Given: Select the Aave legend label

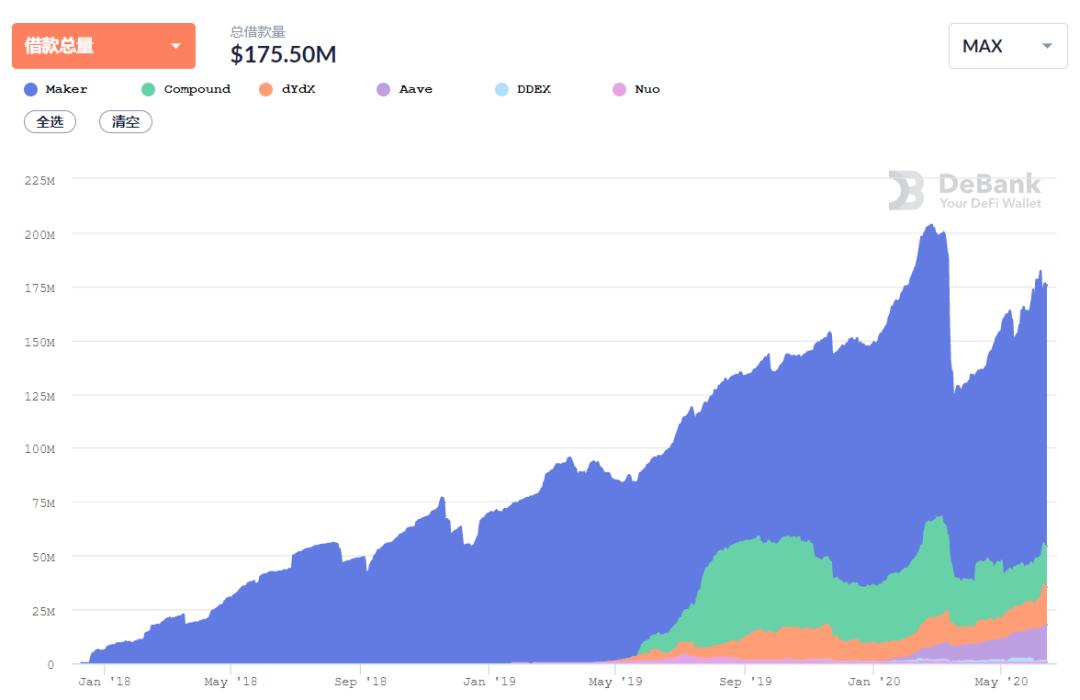Looking at the screenshot, I should click(416, 89).
